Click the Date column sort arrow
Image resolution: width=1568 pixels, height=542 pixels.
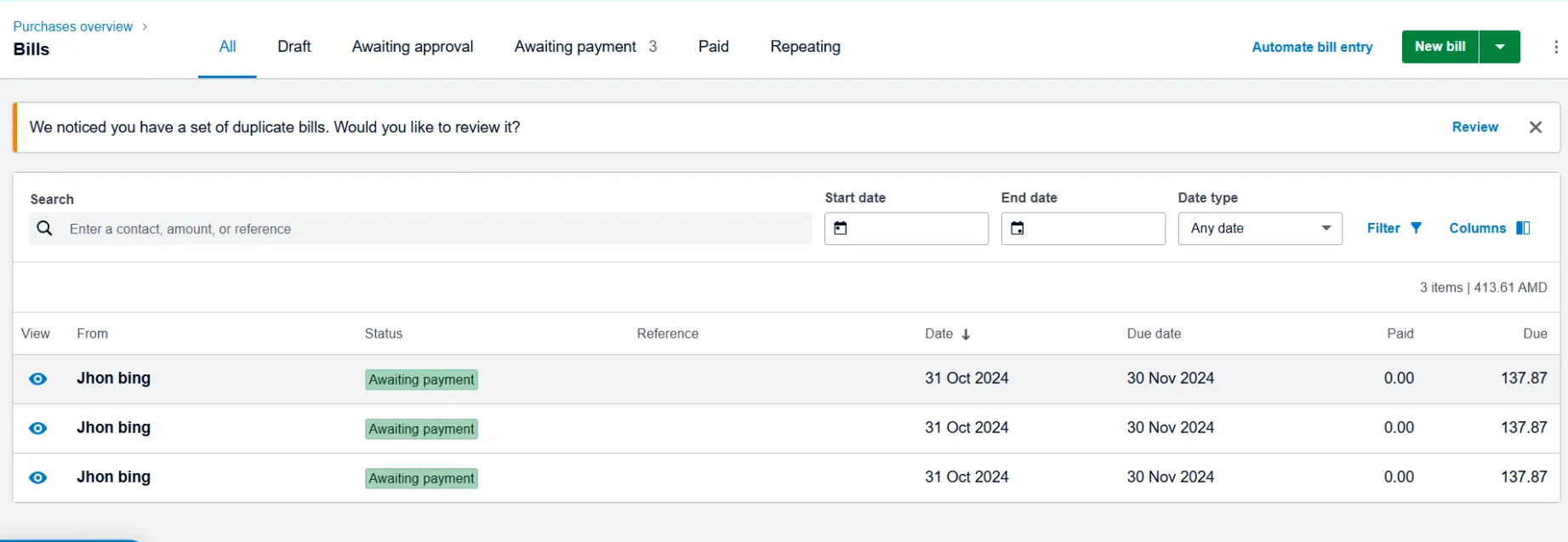point(966,334)
